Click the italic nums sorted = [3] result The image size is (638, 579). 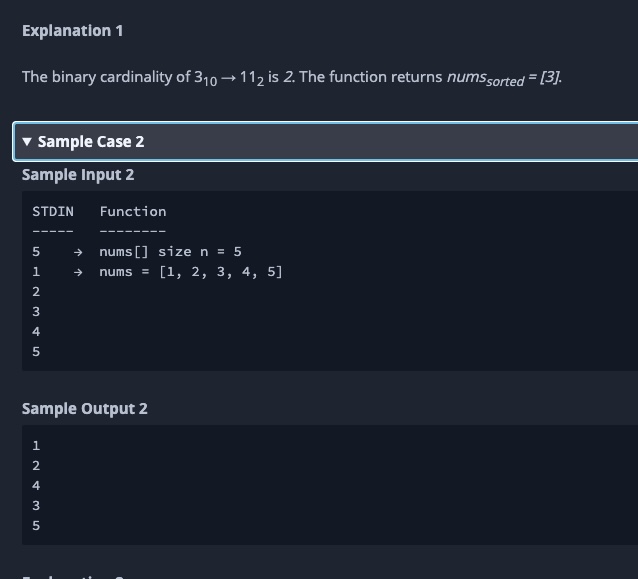(x=505, y=77)
